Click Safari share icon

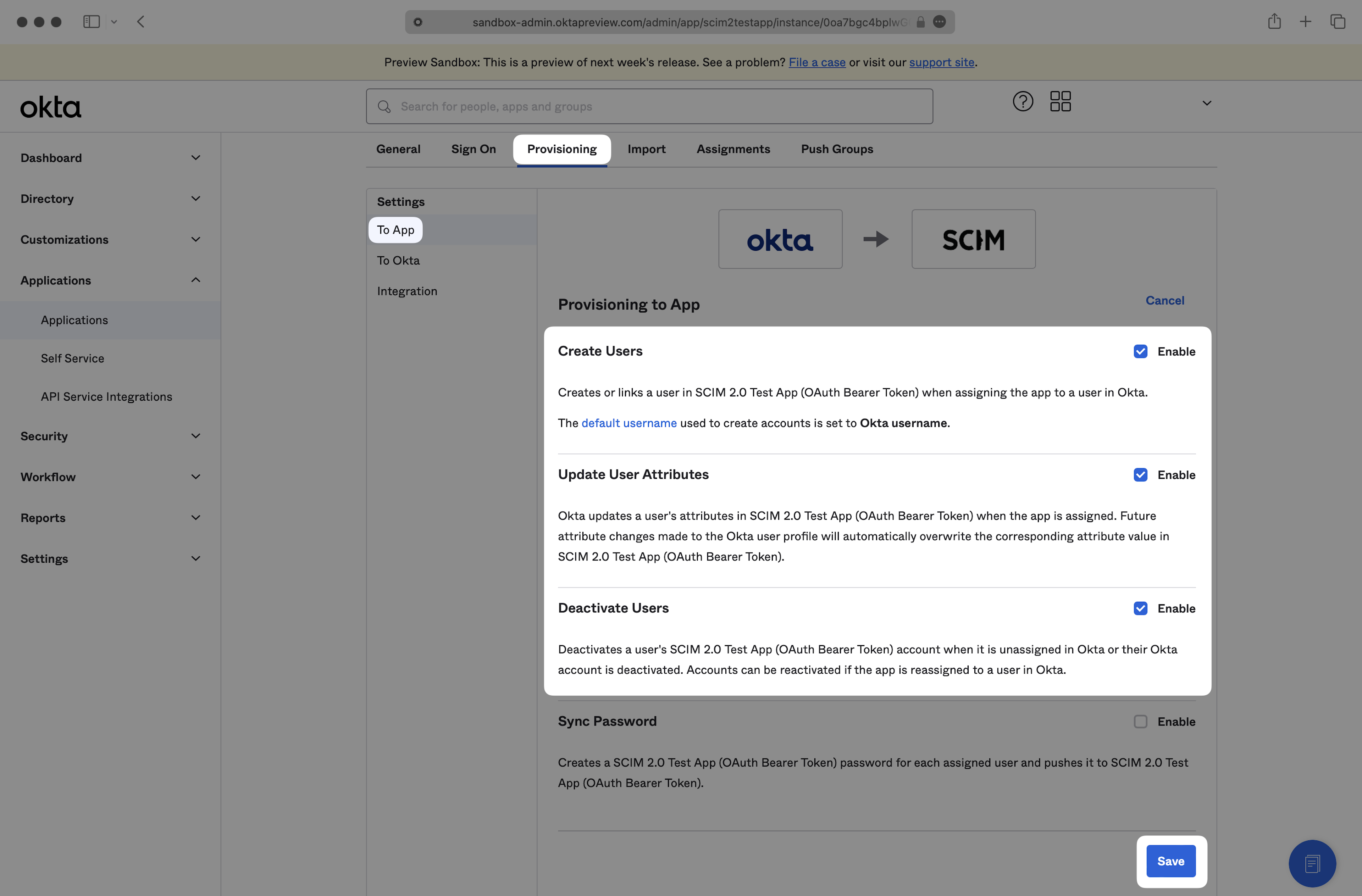pyautogui.click(x=1274, y=22)
